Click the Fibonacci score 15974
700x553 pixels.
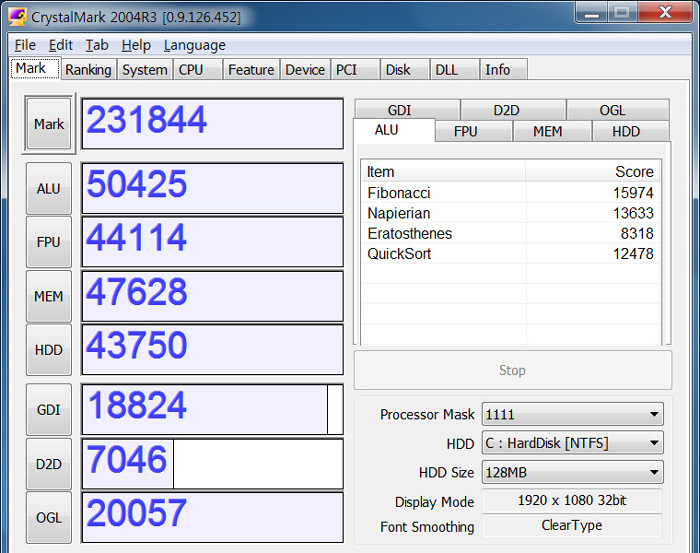(633, 193)
